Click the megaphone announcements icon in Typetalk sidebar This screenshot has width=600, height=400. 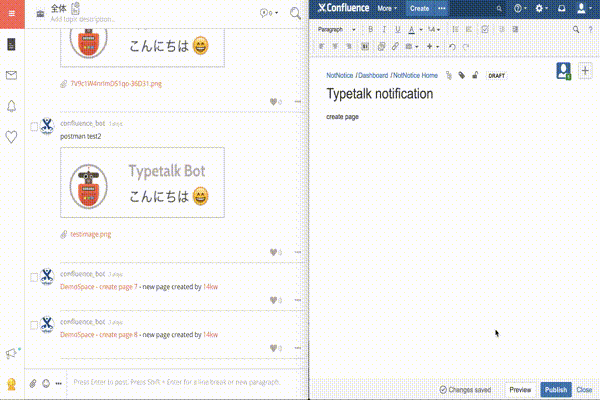tap(11, 353)
